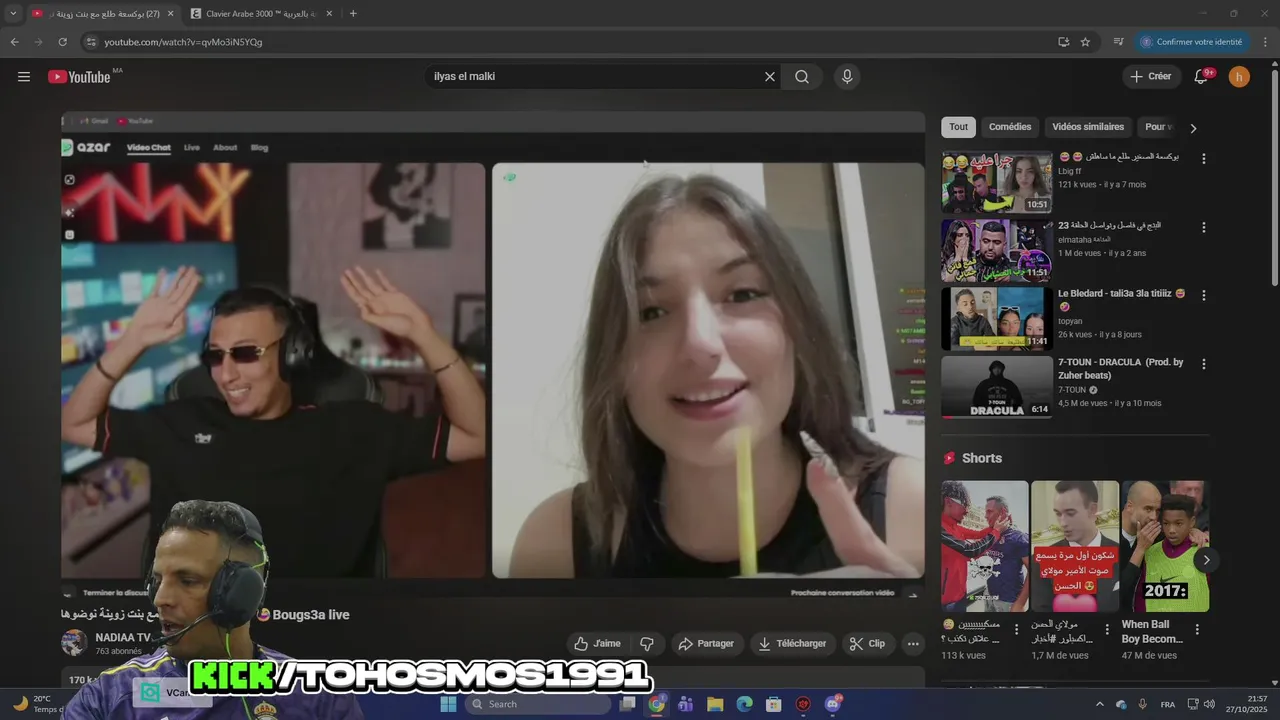Screen dimensions: 1280x720
Task: Open Microsoft Edge from taskbar
Action: click(744, 704)
